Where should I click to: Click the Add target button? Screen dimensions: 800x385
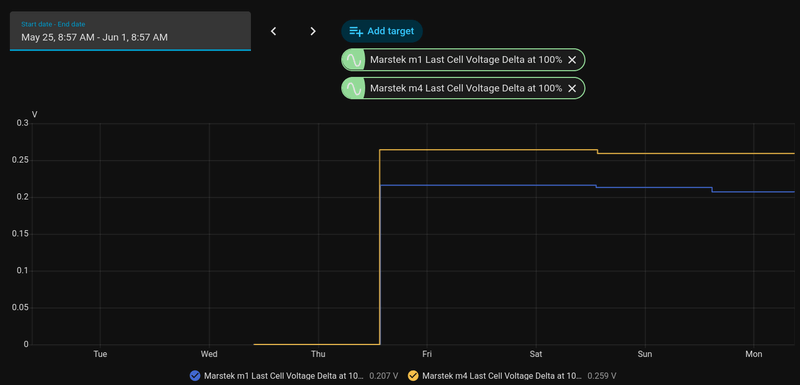click(x=382, y=31)
